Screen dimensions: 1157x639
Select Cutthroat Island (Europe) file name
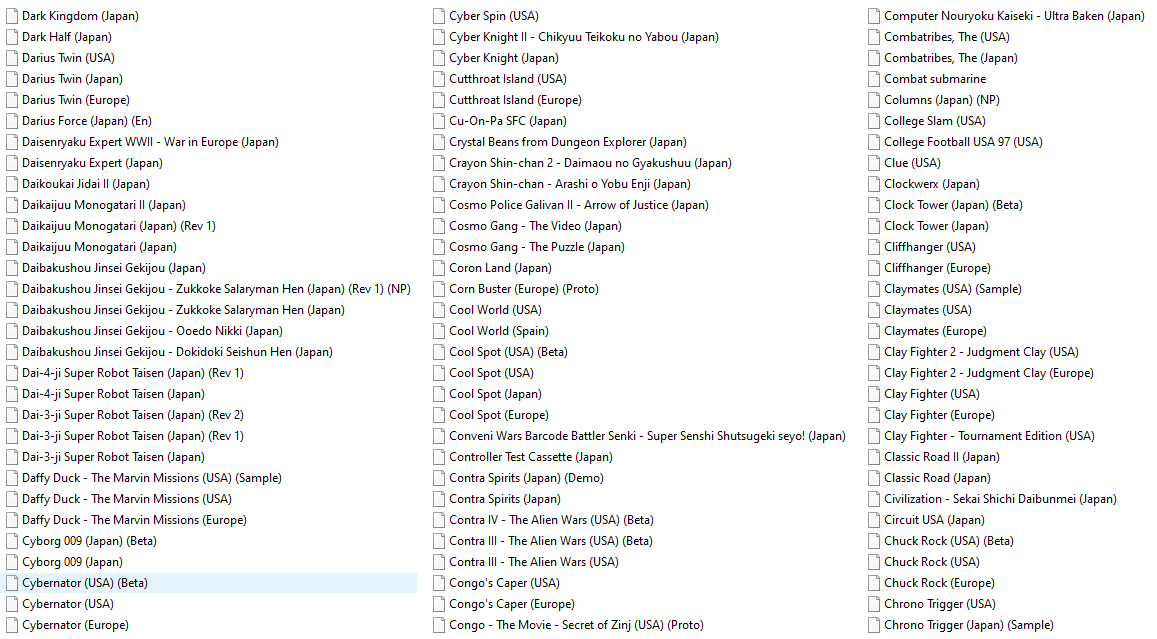click(516, 100)
